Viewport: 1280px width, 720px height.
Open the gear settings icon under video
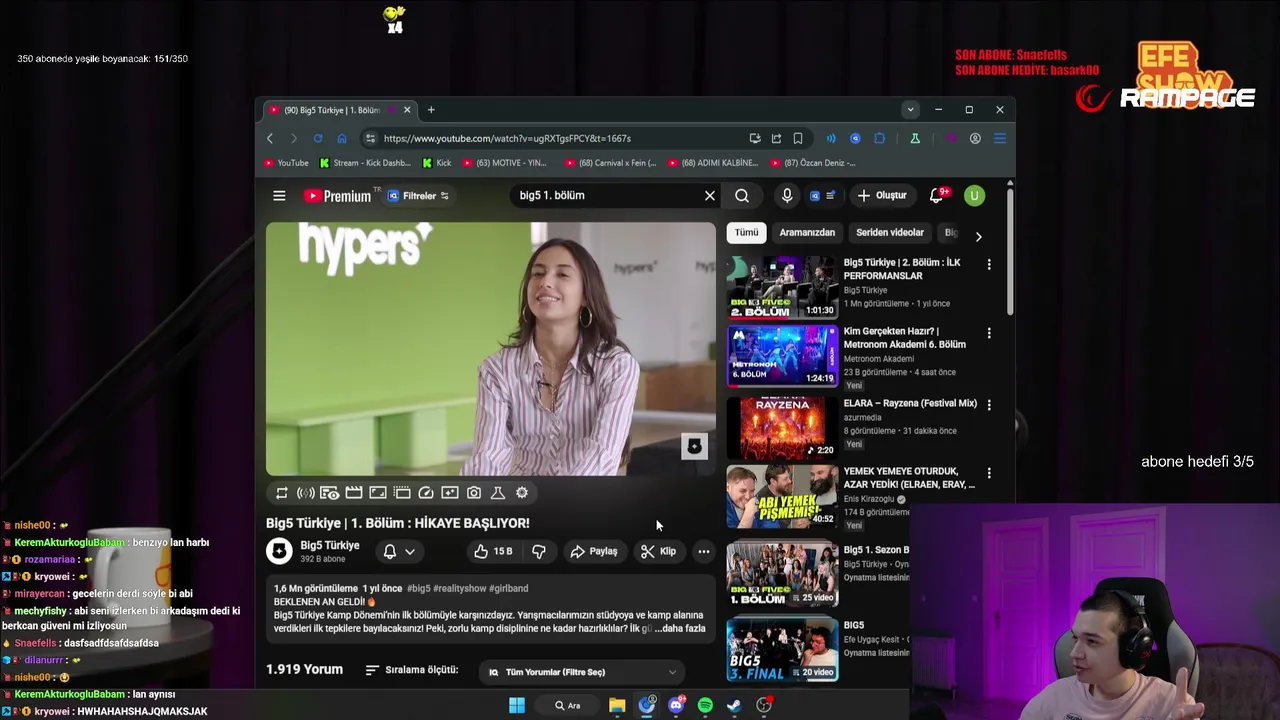coord(522,493)
